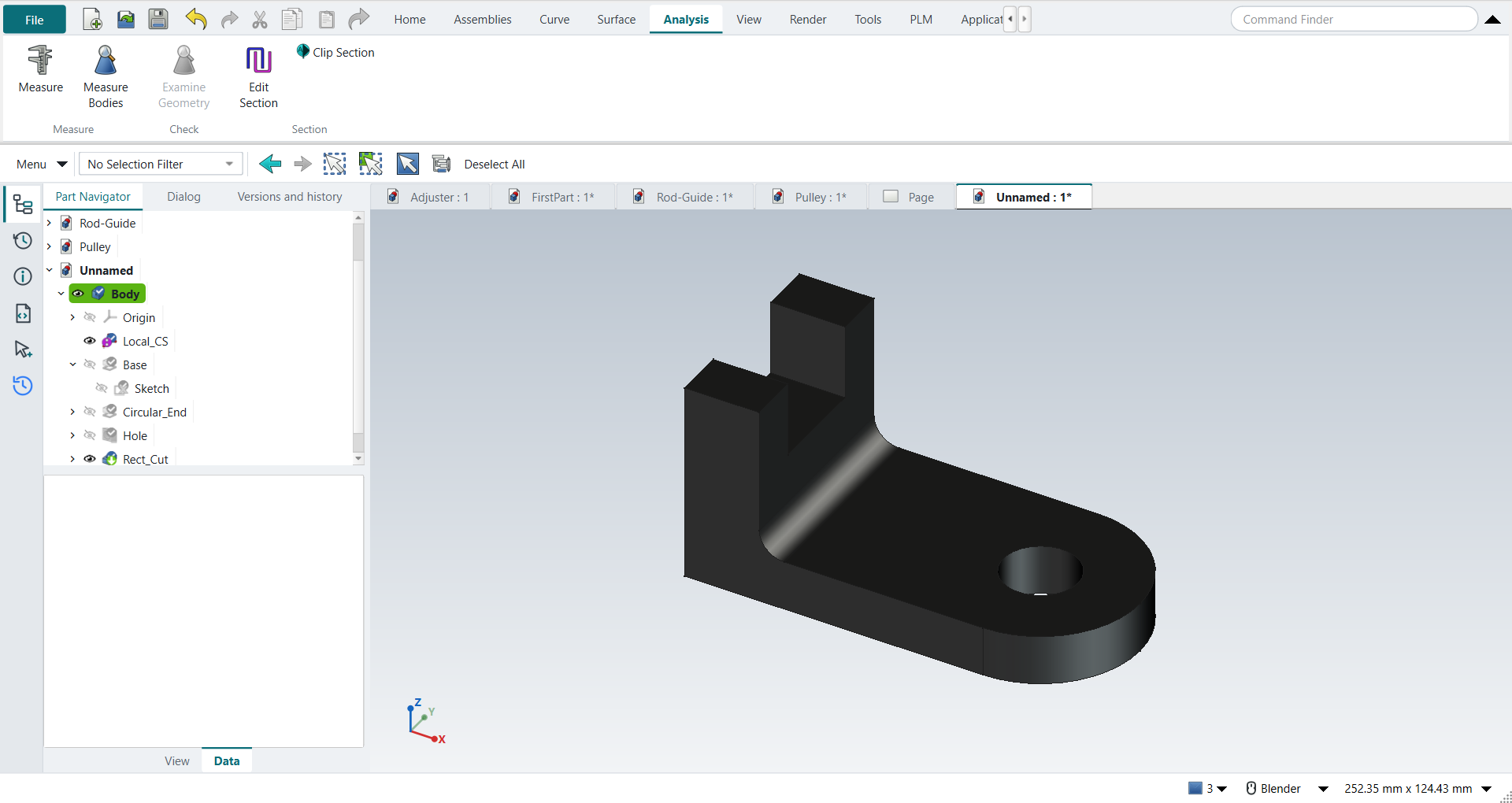This screenshot has height=803, width=1512.
Task: Create a new file from the toolbar
Action: (92, 20)
